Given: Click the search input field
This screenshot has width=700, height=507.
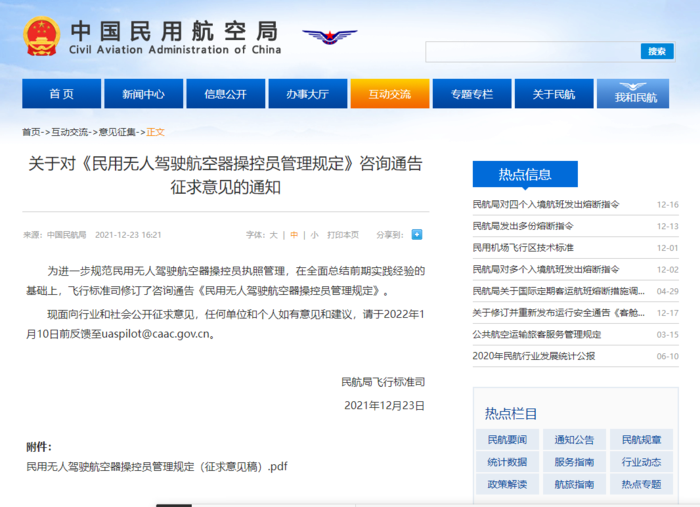Looking at the screenshot, I should click(x=532, y=51).
